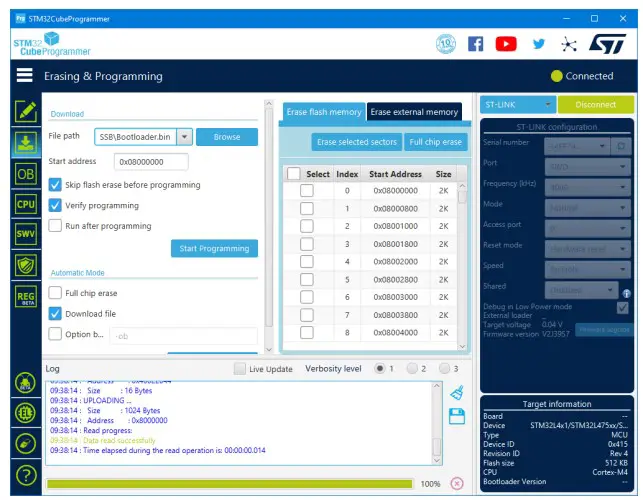Viewport: 643px width, 500px height.
Task: Toggle Download file checkbox
Action: (x=55, y=313)
